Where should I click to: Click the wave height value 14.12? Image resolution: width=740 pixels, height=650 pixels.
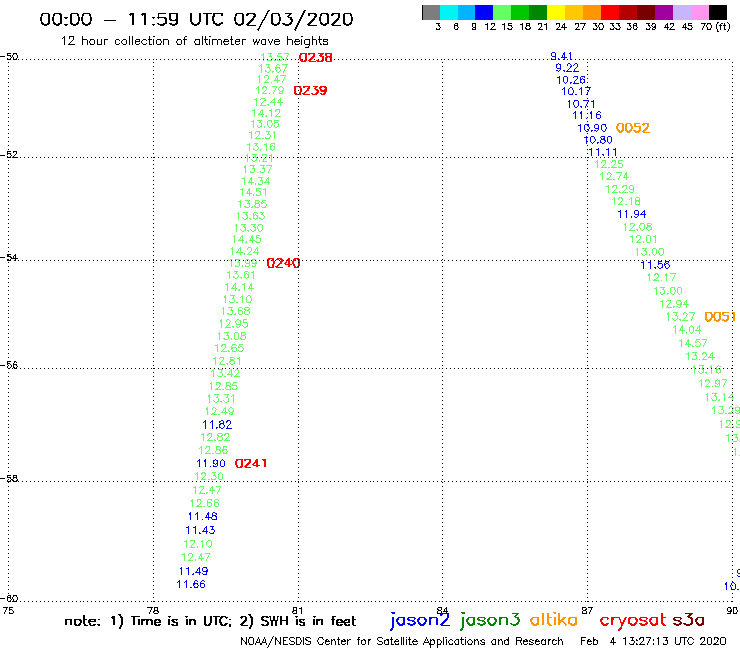coord(266,113)
